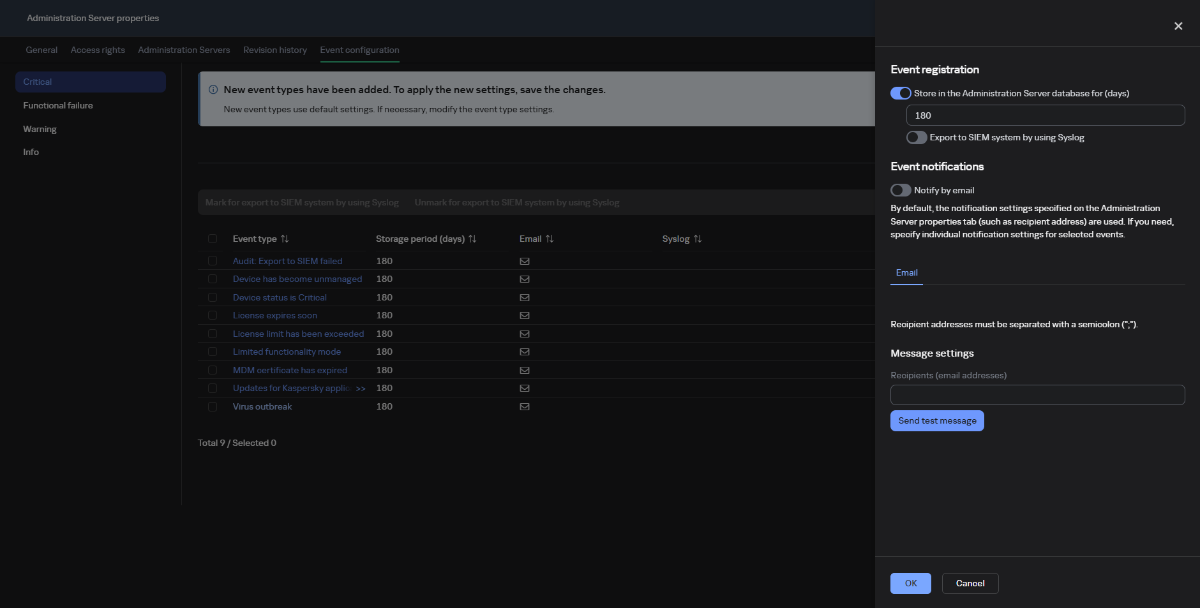Screen dimensions: 1200x608
Task: Click email icon for Virus outbreak row
Action: (x=524, y=407)
